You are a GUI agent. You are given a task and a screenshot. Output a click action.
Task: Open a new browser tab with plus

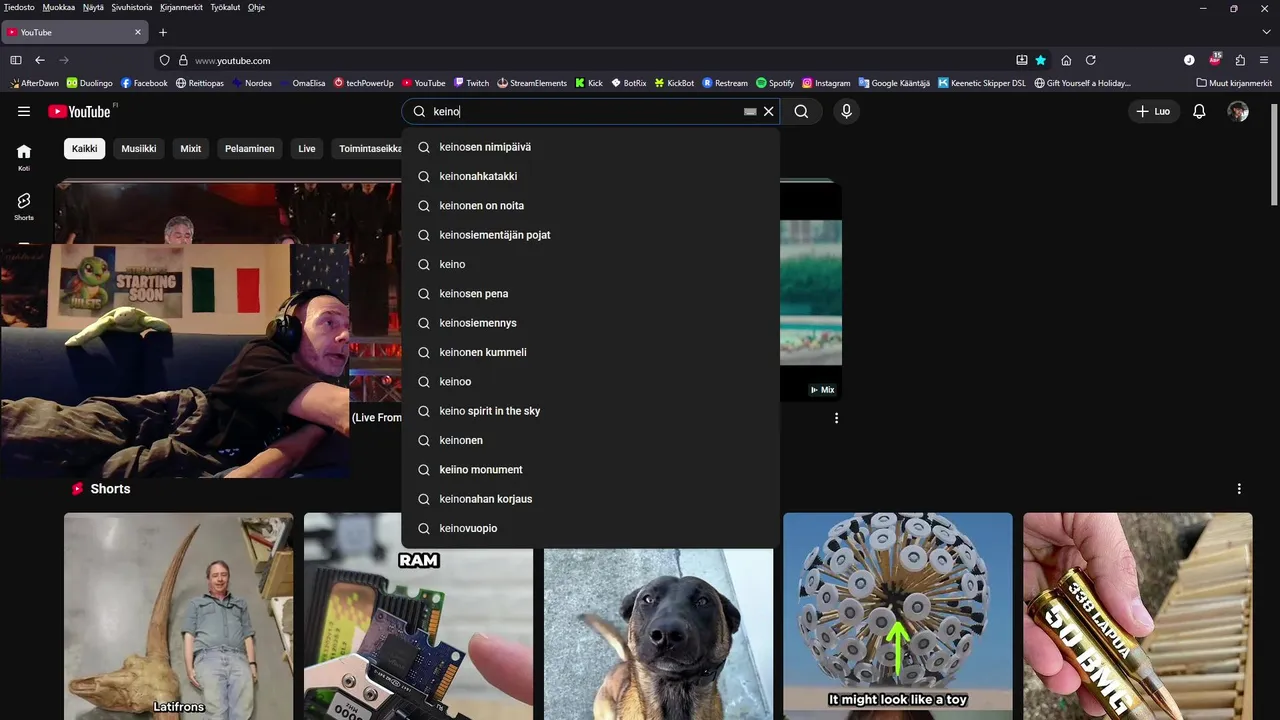163,32
